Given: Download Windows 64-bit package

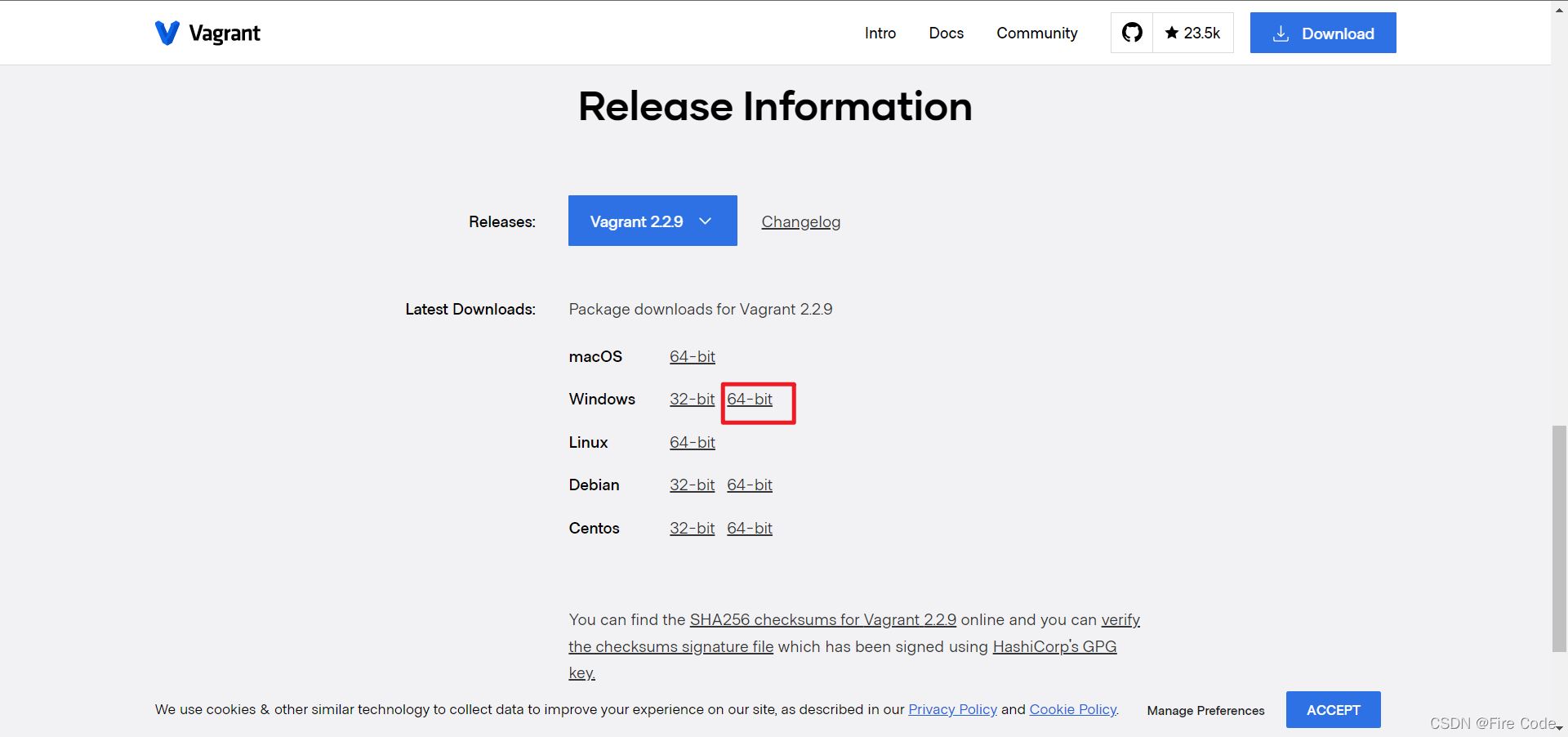Looking at the screenshot, I should pos(749,400).
